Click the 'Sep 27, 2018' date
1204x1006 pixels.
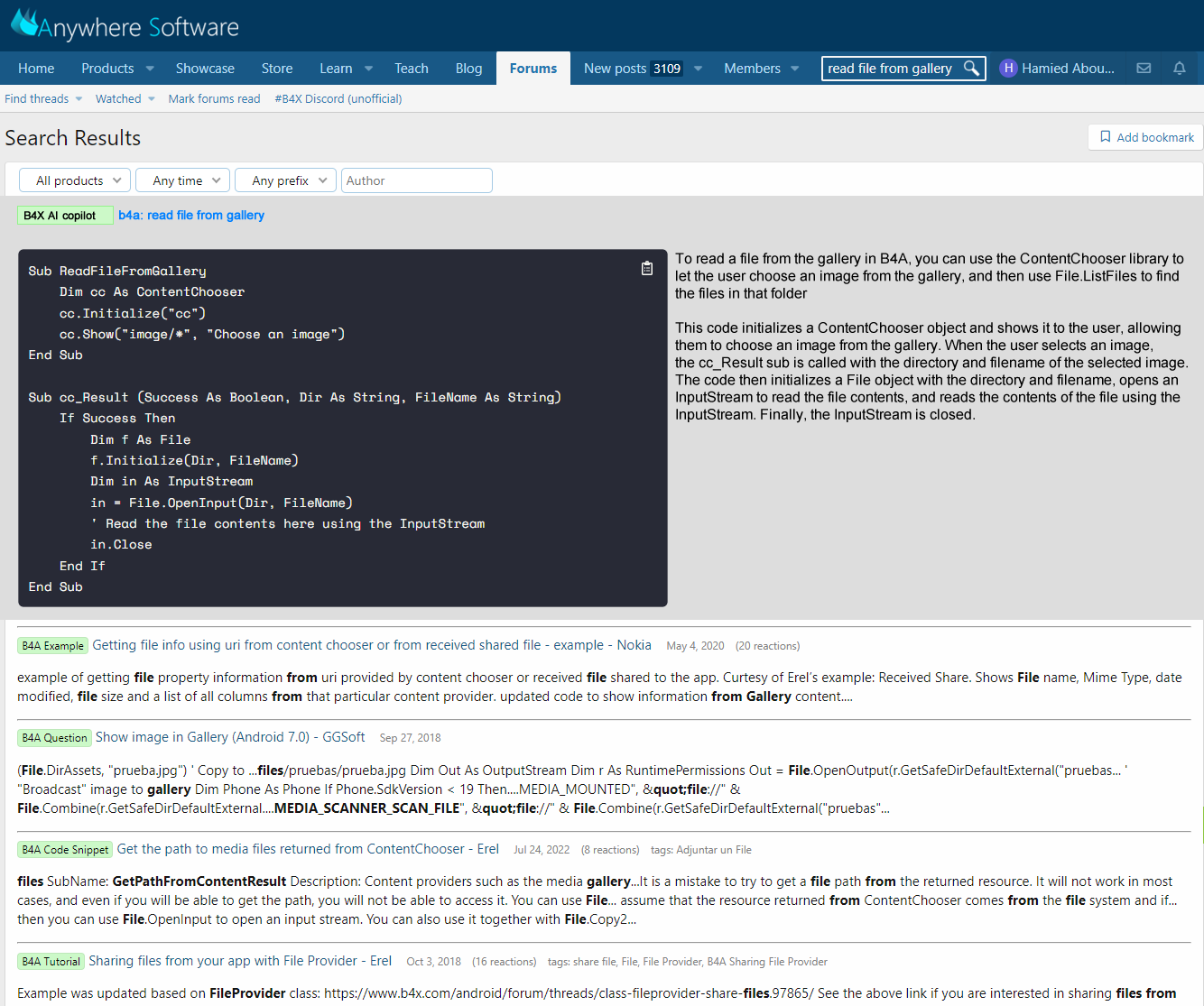pyautogui.click(x=411, y=738)
